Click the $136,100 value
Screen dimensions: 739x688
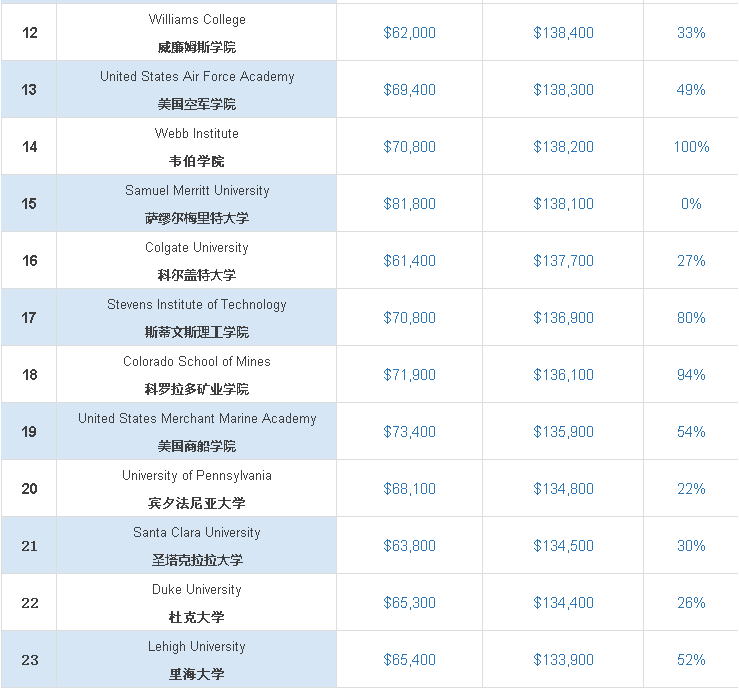tap(563, 375)
